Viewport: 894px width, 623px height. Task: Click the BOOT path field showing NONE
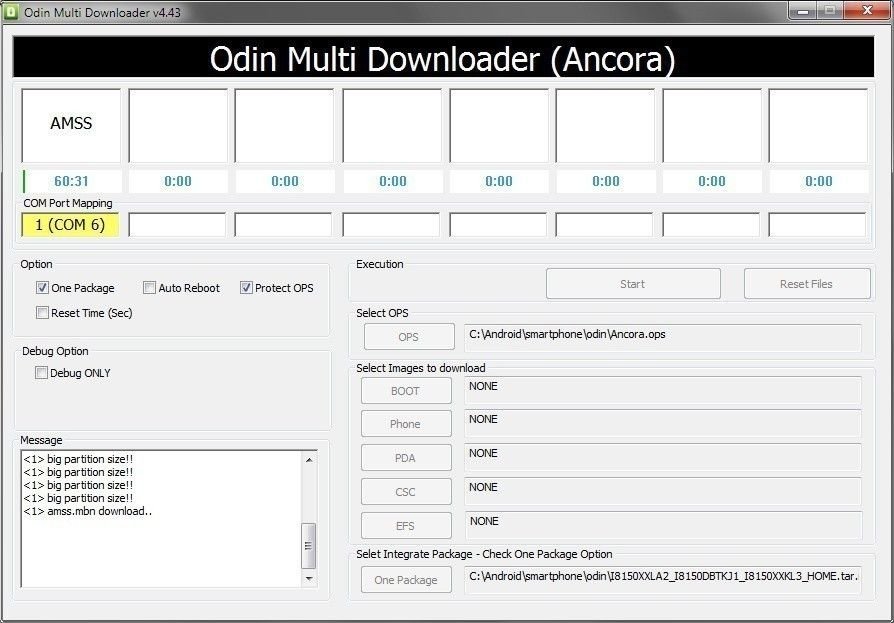(663, 390)
